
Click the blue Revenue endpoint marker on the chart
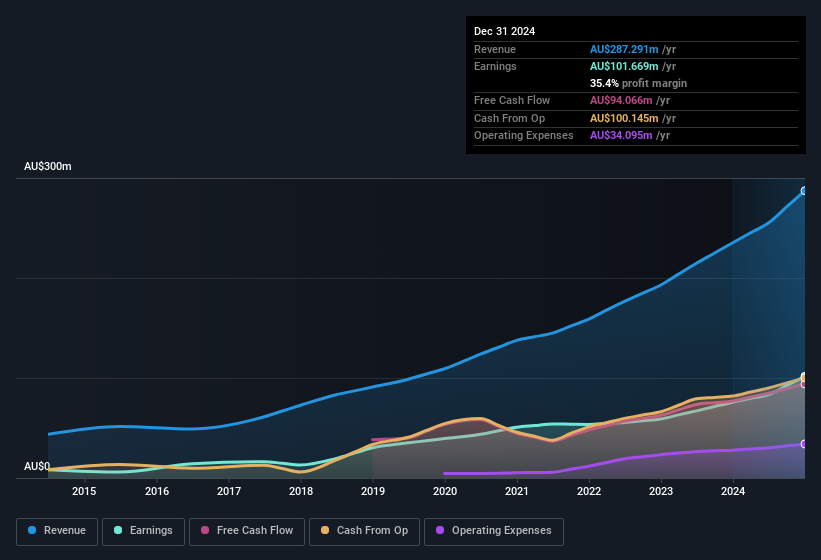(804, 191)
